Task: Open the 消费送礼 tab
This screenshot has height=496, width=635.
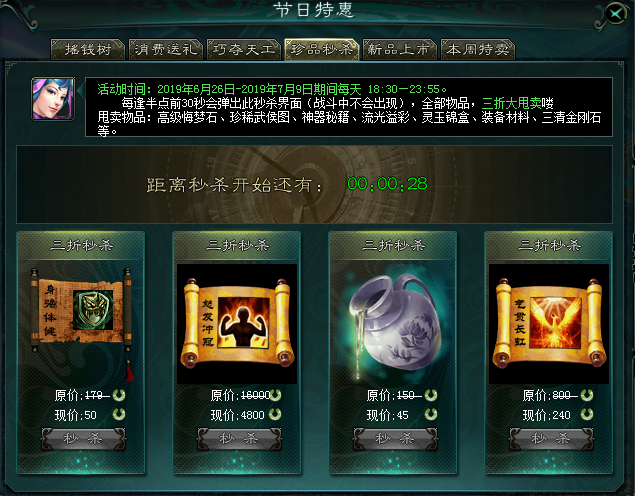Action: tap(166, 49)
